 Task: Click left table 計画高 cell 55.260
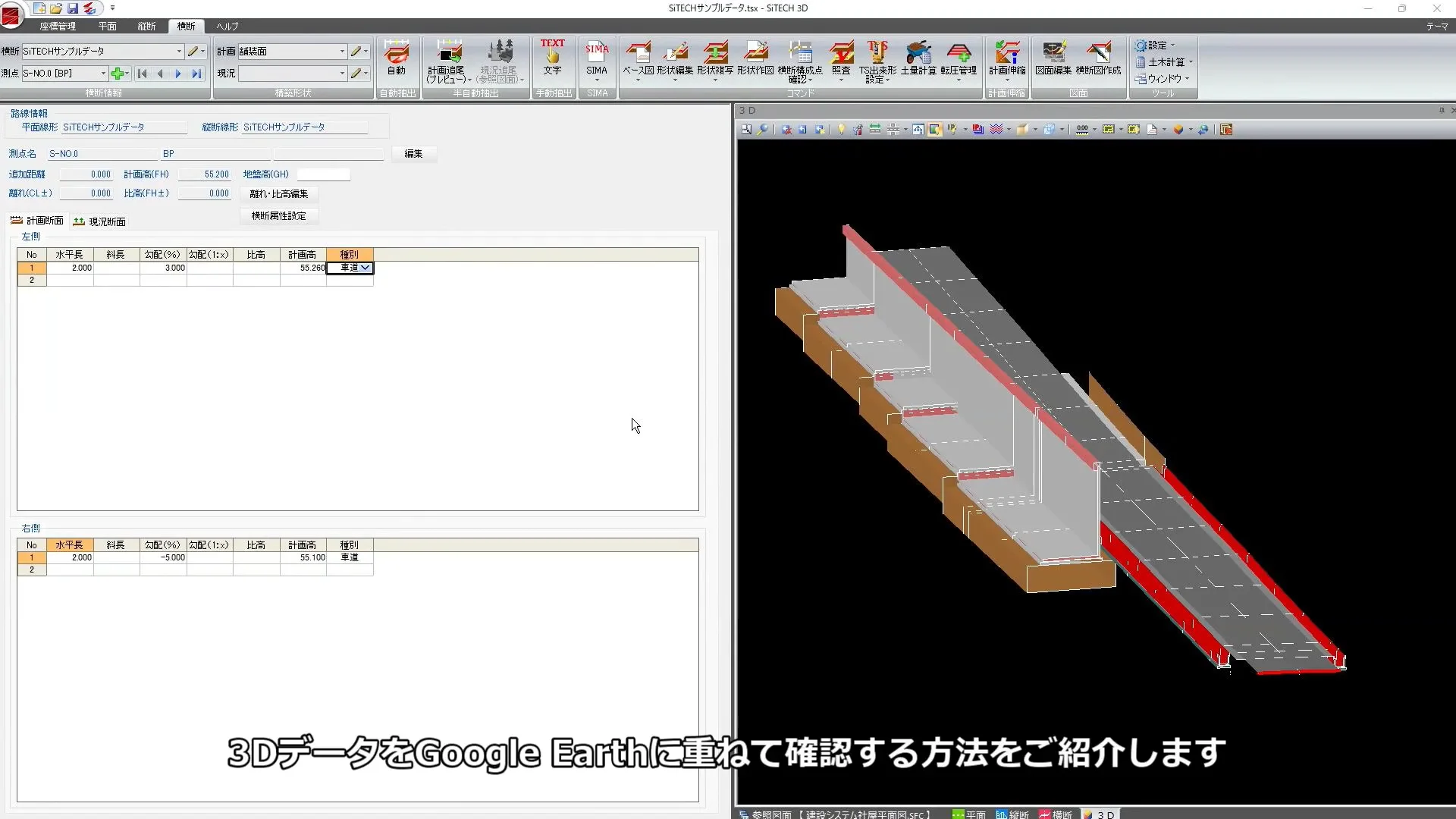[303, 268]
